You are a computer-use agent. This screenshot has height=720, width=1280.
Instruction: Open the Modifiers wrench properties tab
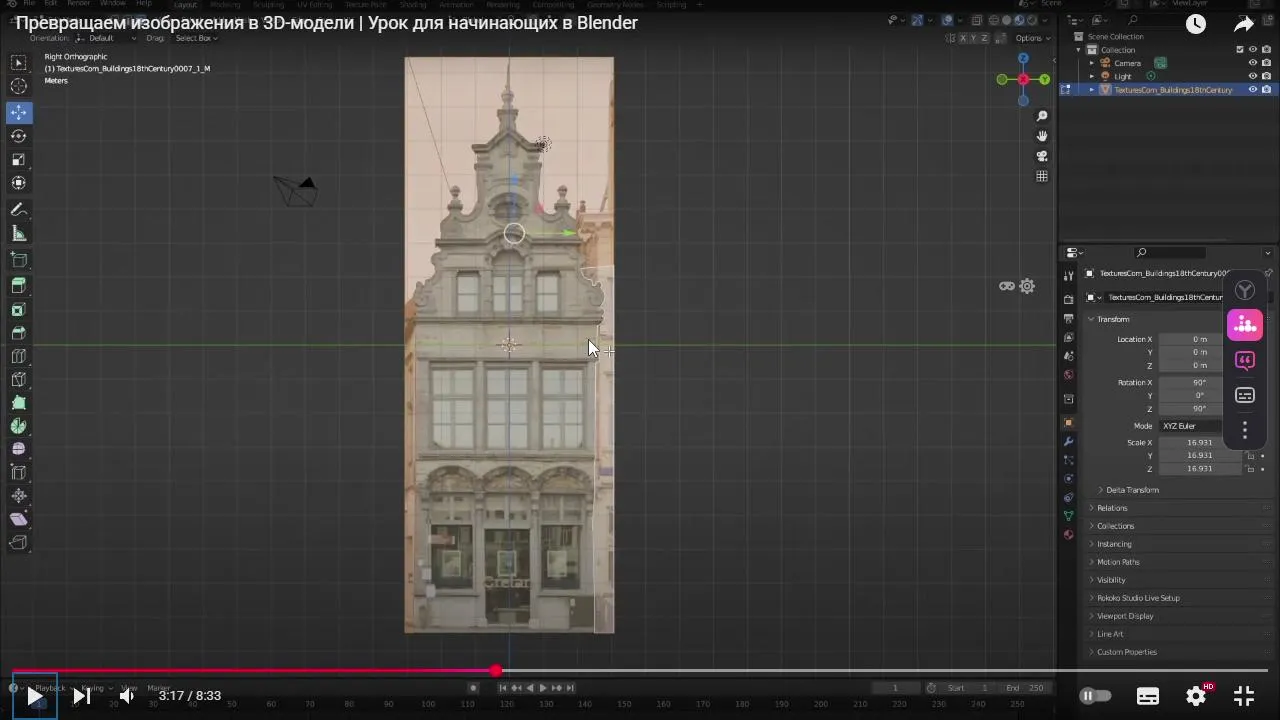tap(1068, 441)
